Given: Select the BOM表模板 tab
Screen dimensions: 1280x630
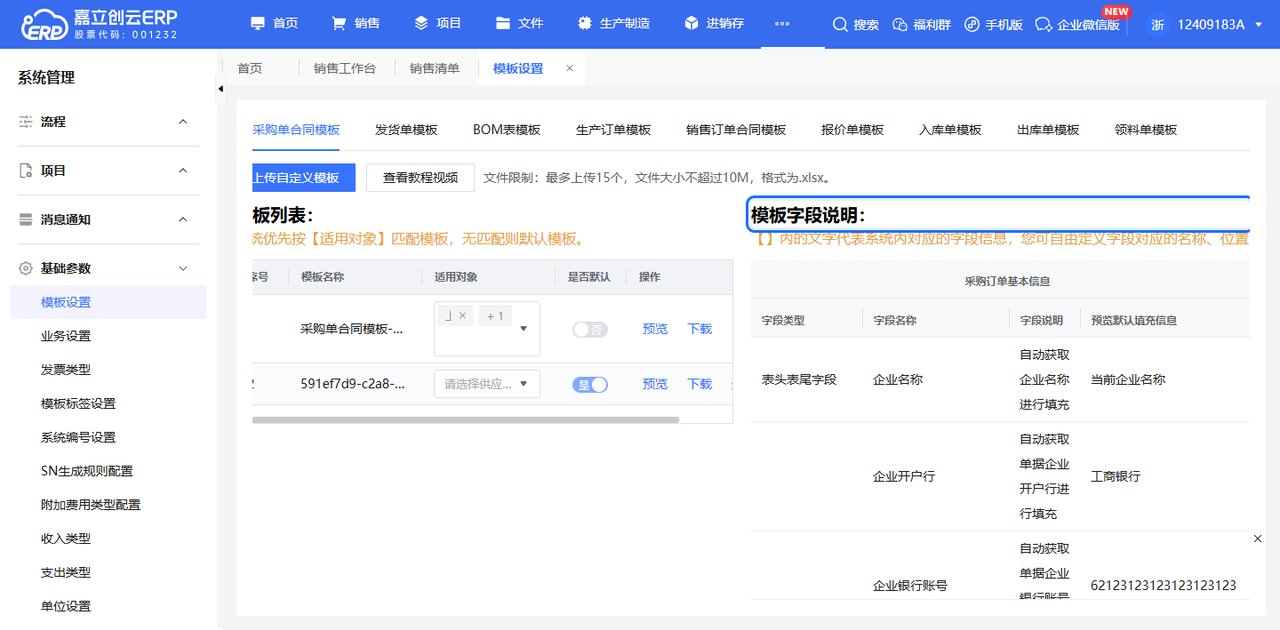Looking at the screenshot, I should (507, 130).
